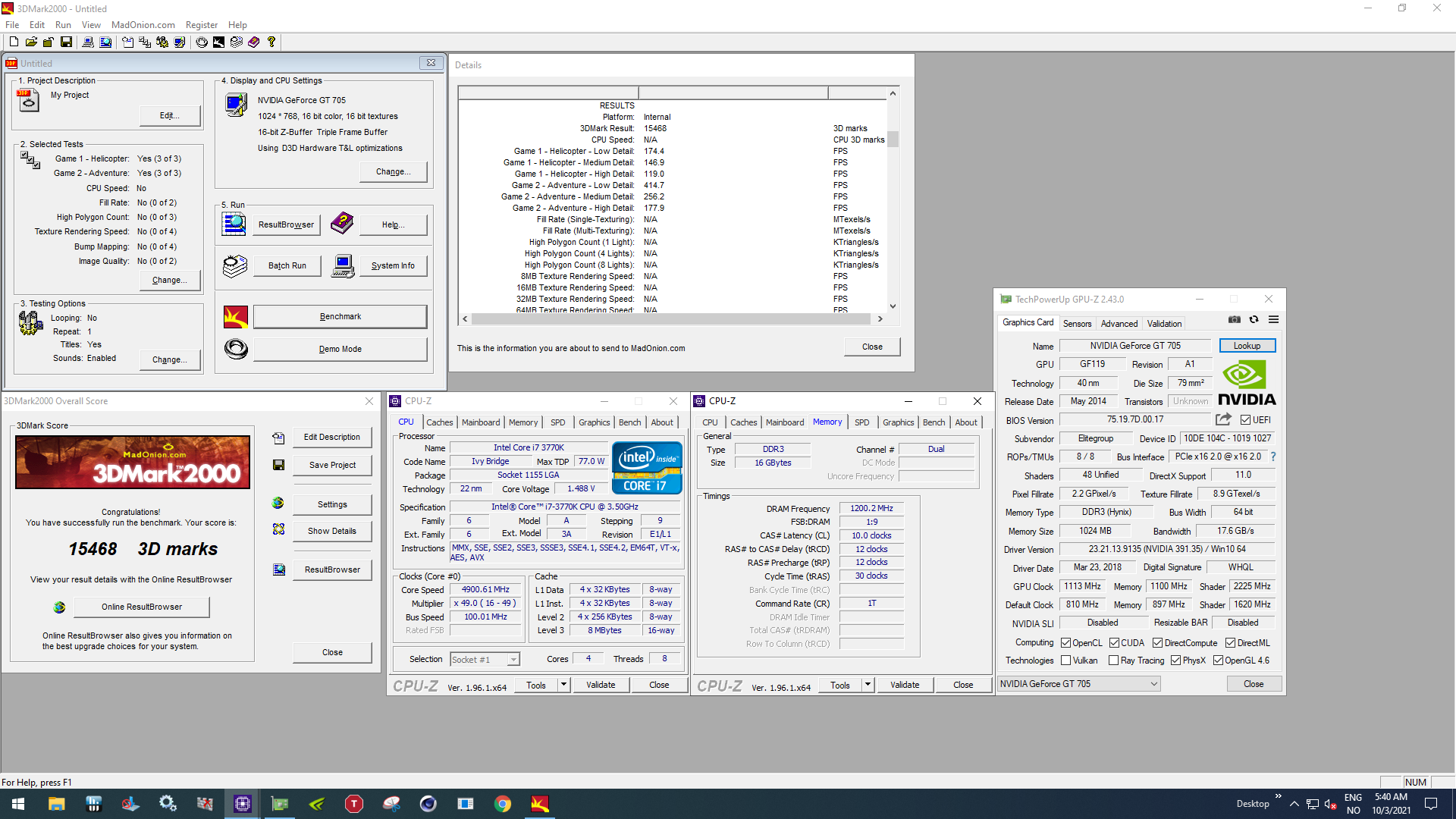Toggle the OpenGL 4.6 checkbox

point(1218,661)
